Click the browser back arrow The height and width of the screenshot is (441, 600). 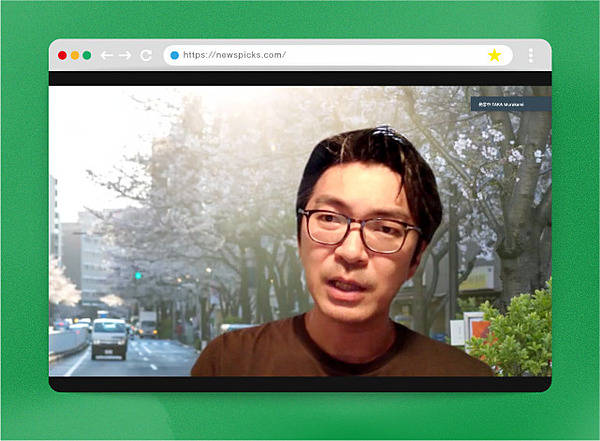[106, 55]
